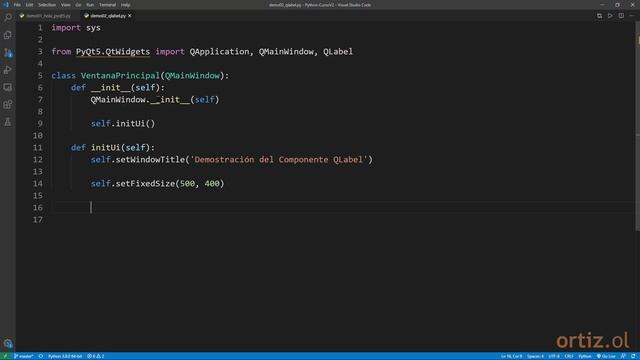The image size is (640, 360).
Task: Open the Explorer view icon
Action: pos(8,35)
